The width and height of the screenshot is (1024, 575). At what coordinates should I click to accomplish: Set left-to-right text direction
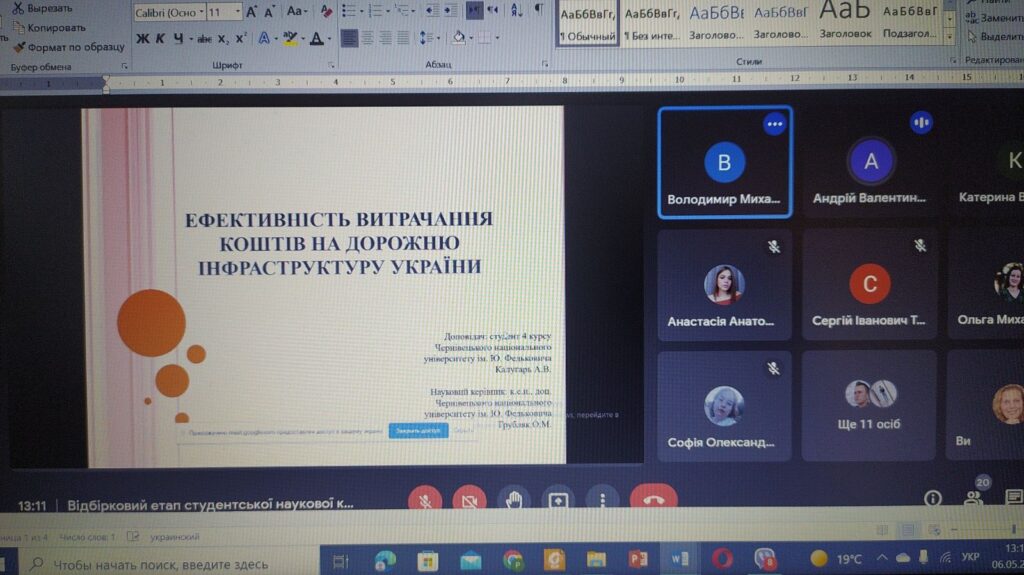474,10
